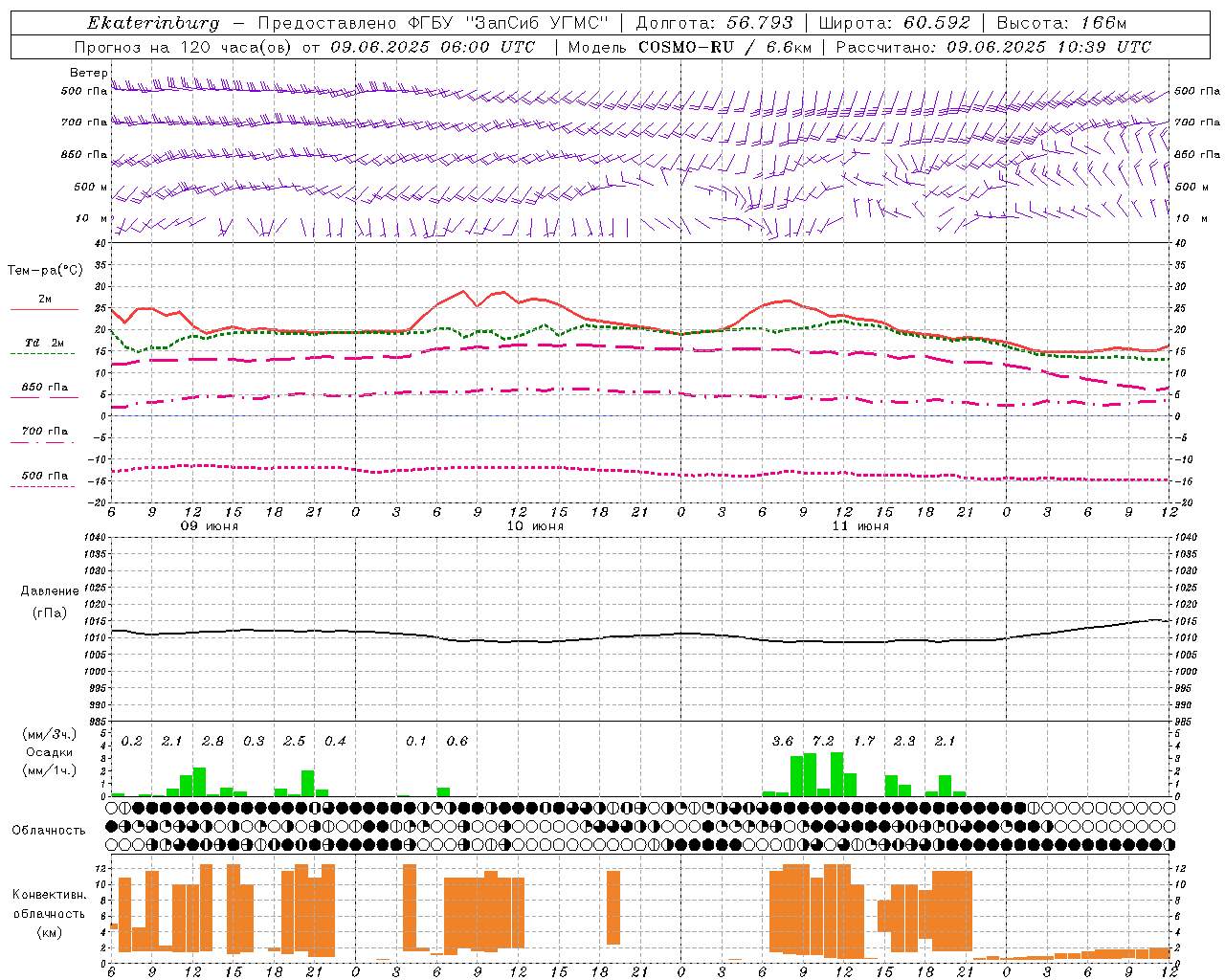Select the 'Долгота: 56.793' header field
The width and height of the screenshot is (1225, 980).
(x=714, y=23)
